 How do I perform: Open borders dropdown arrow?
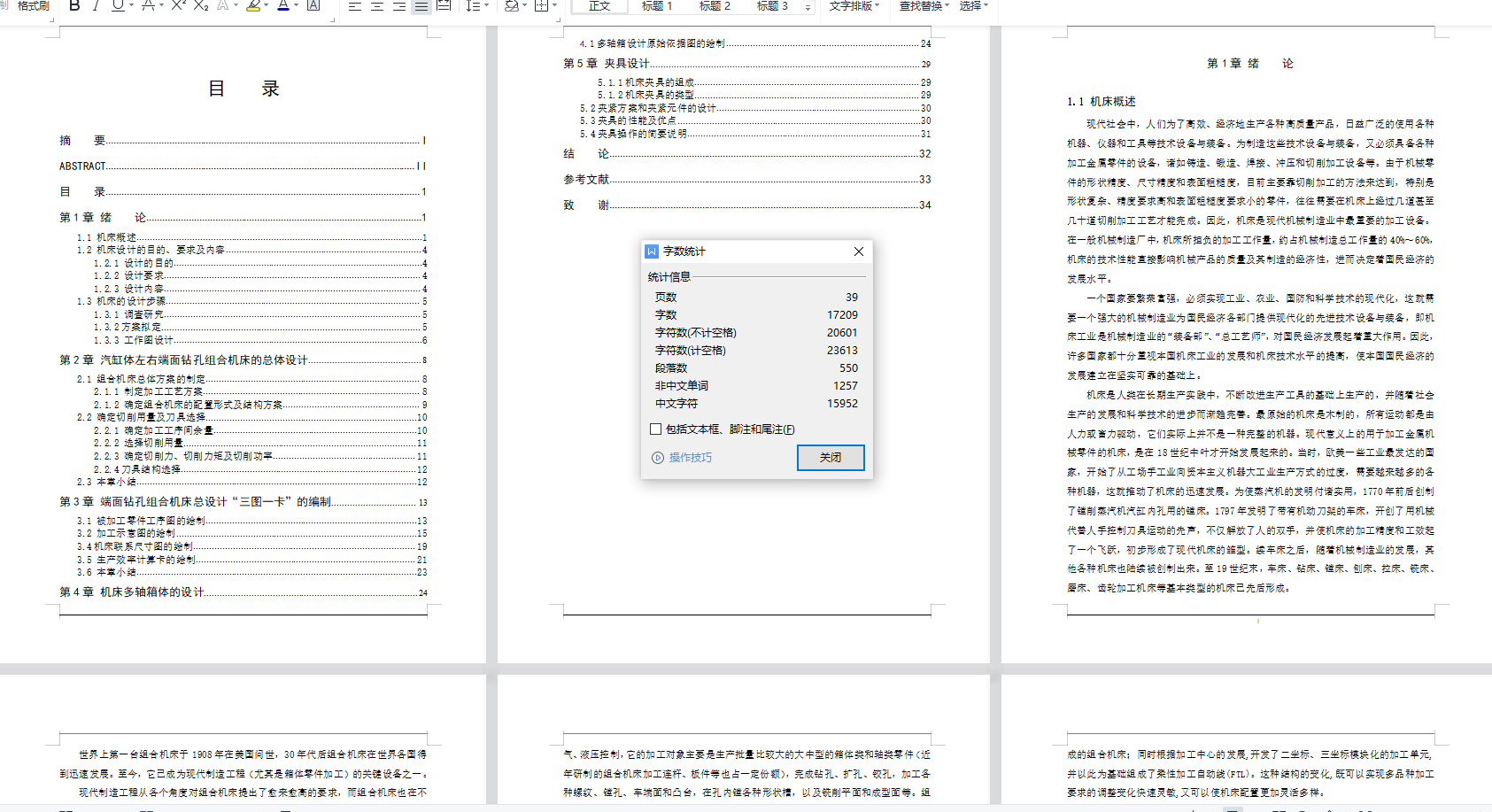pos(554,5)
